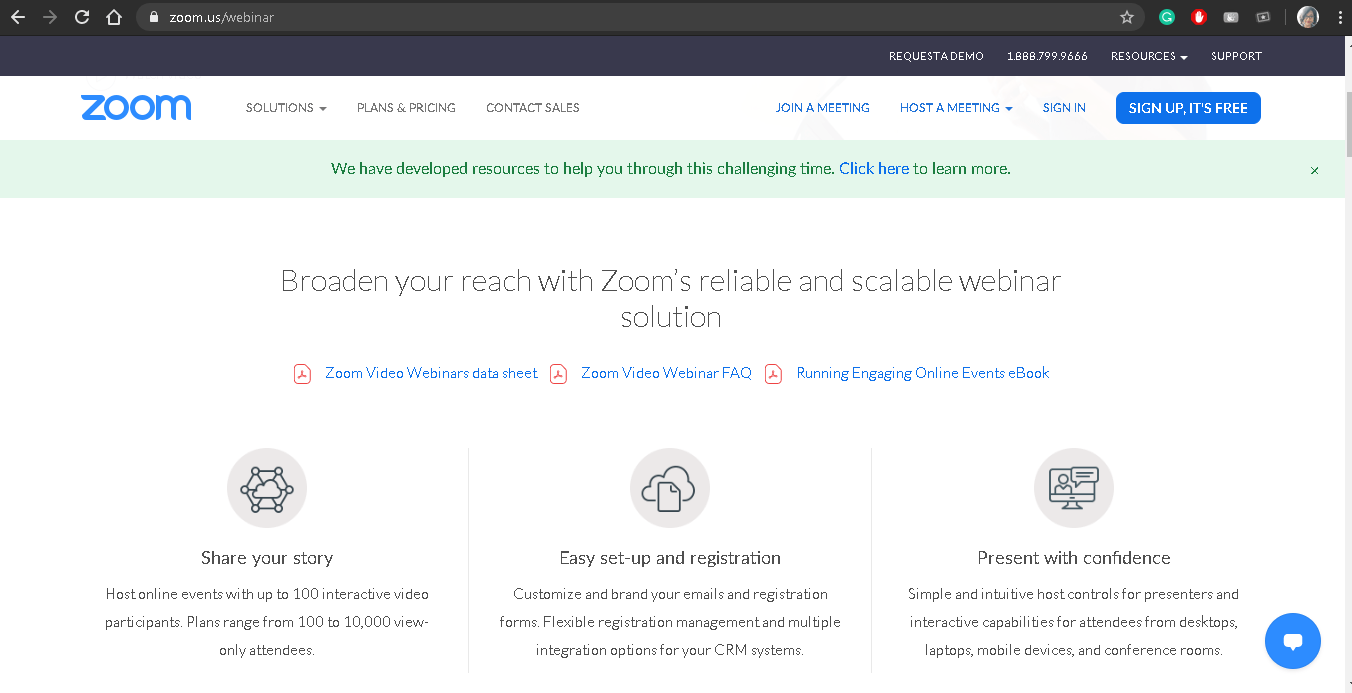This screenshot has height=693, width=1352.
Task: Open the chat bubble widget
Action: coord(1292,641)
